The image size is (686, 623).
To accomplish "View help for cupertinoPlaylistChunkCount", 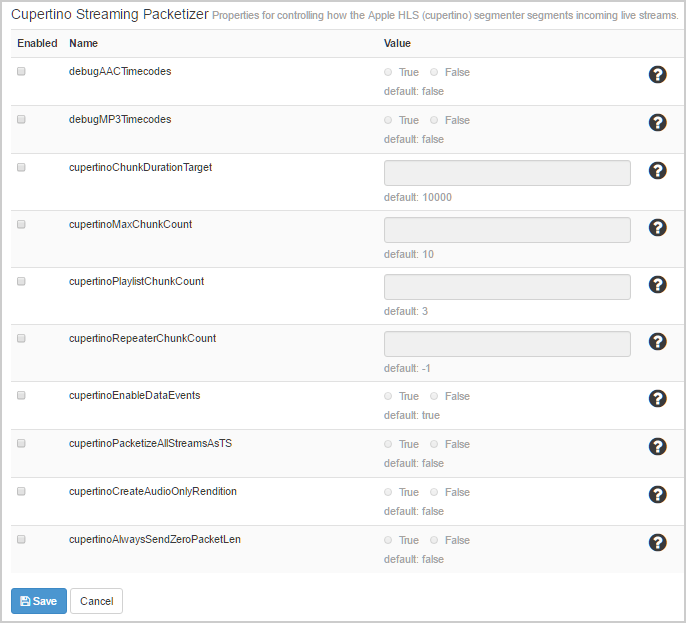I will pyautogui.click(x=657, y=285).
